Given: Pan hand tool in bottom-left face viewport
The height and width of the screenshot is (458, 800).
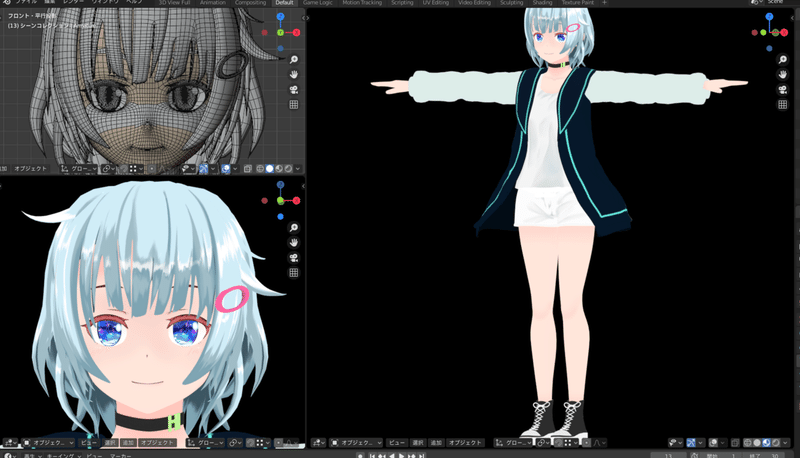Looking at the screenshot, I should (294, 242).
